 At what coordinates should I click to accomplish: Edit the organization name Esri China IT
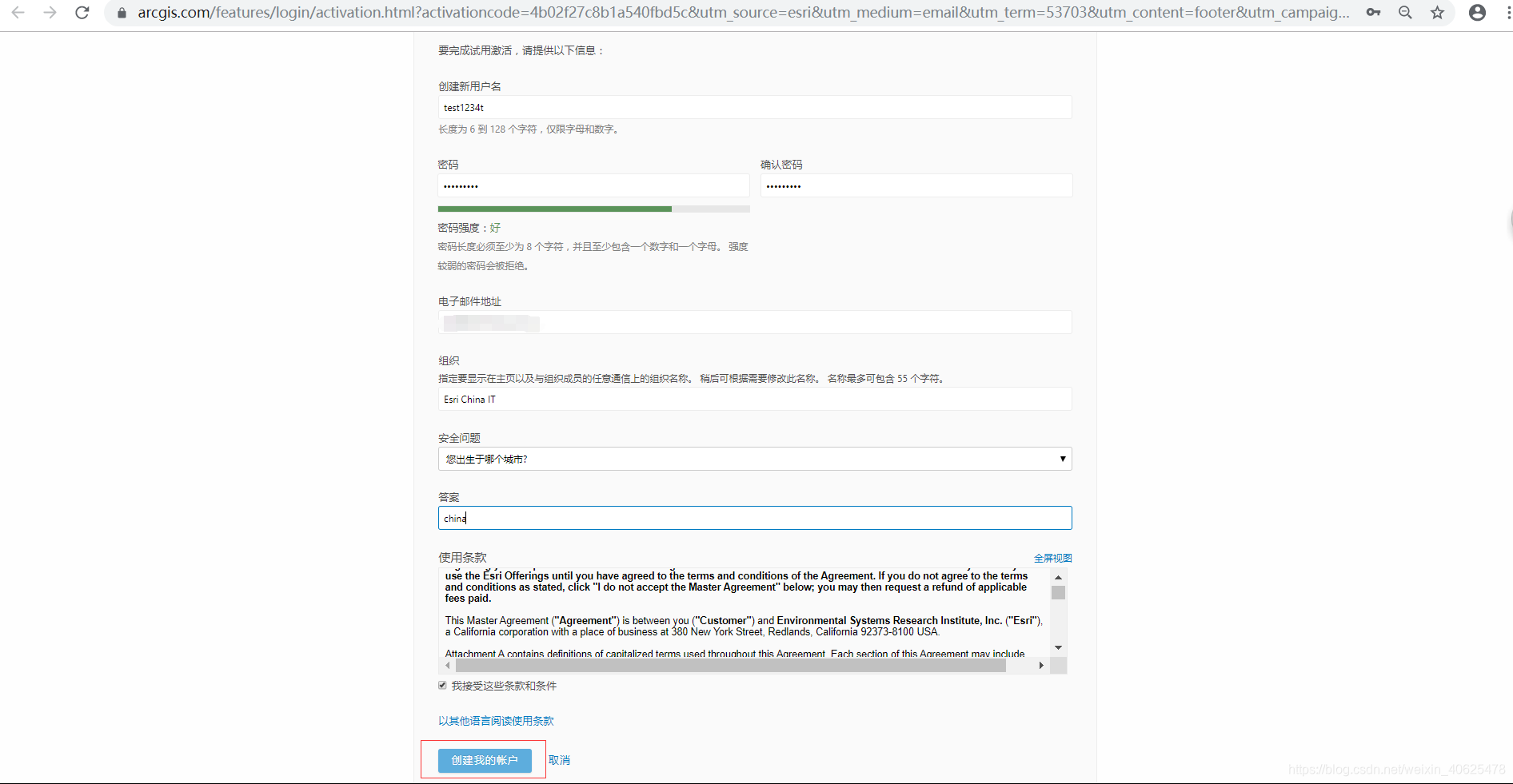[x=755, y=399]
